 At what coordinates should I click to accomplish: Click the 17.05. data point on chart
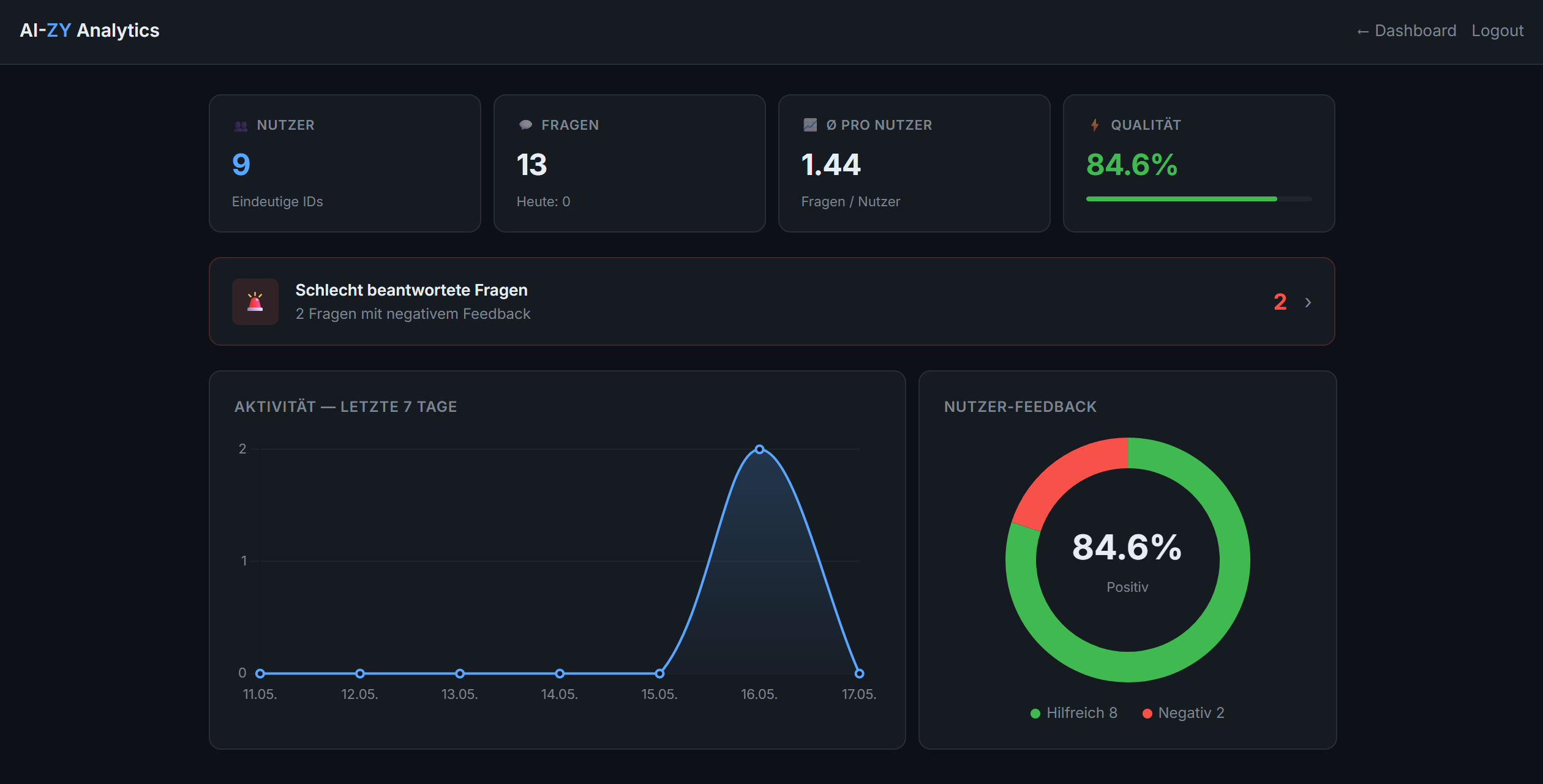859,673
